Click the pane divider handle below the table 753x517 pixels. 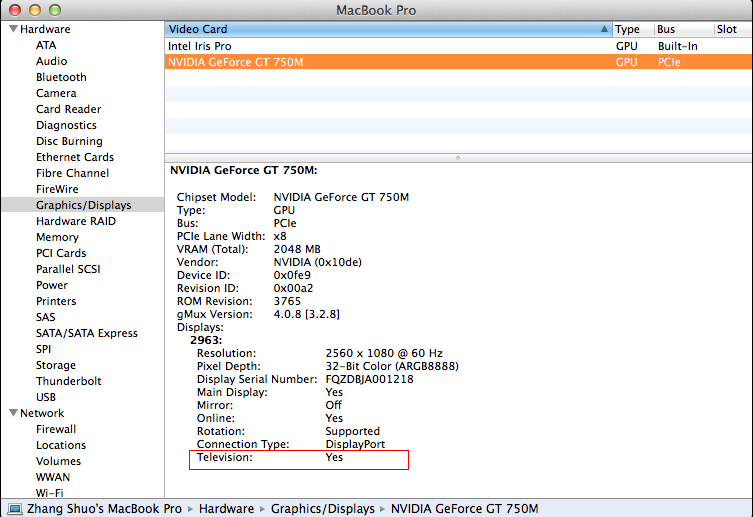coord(458,157)
